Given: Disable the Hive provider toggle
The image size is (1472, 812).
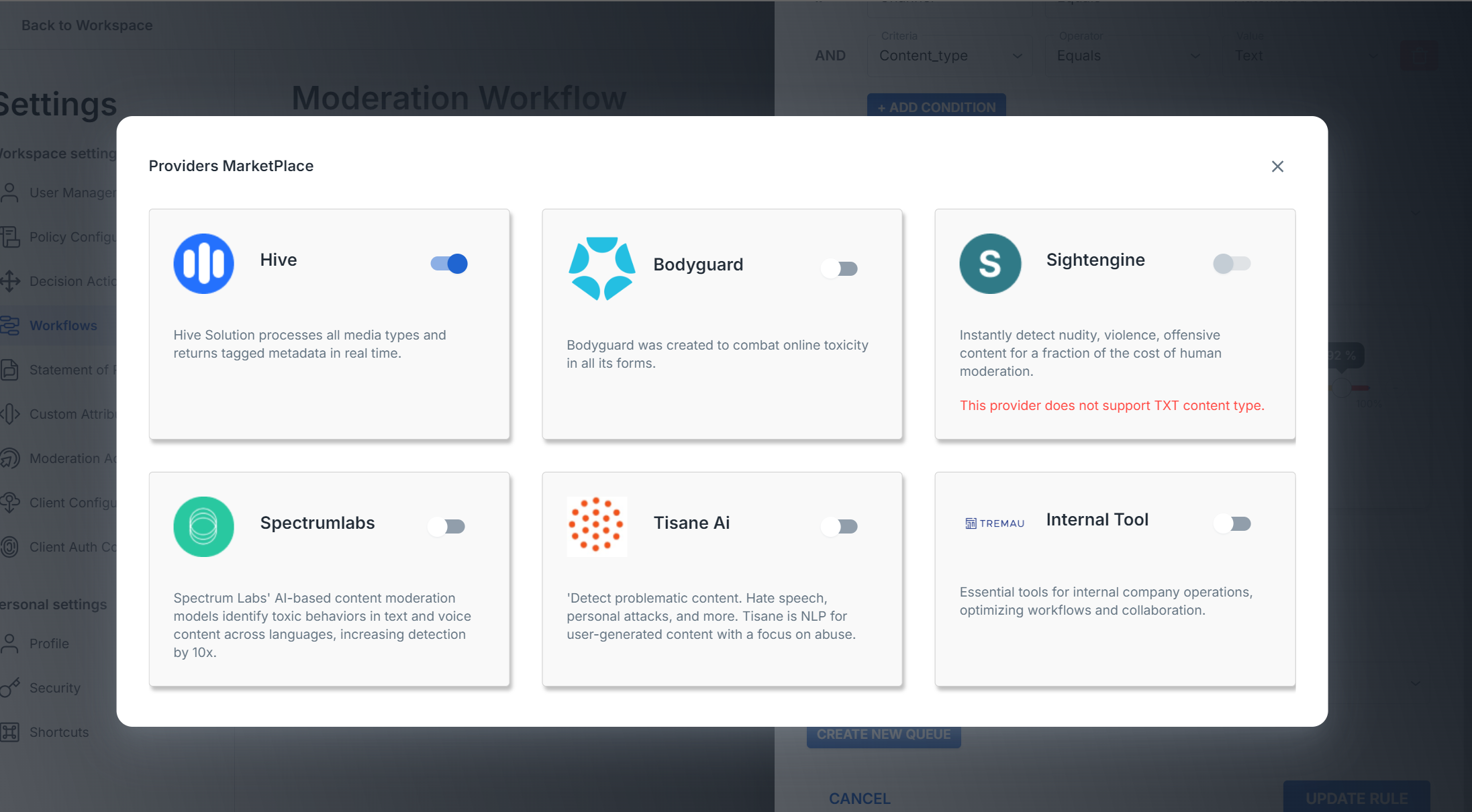Looking at the screenshot, I should [x=449, y=264].
